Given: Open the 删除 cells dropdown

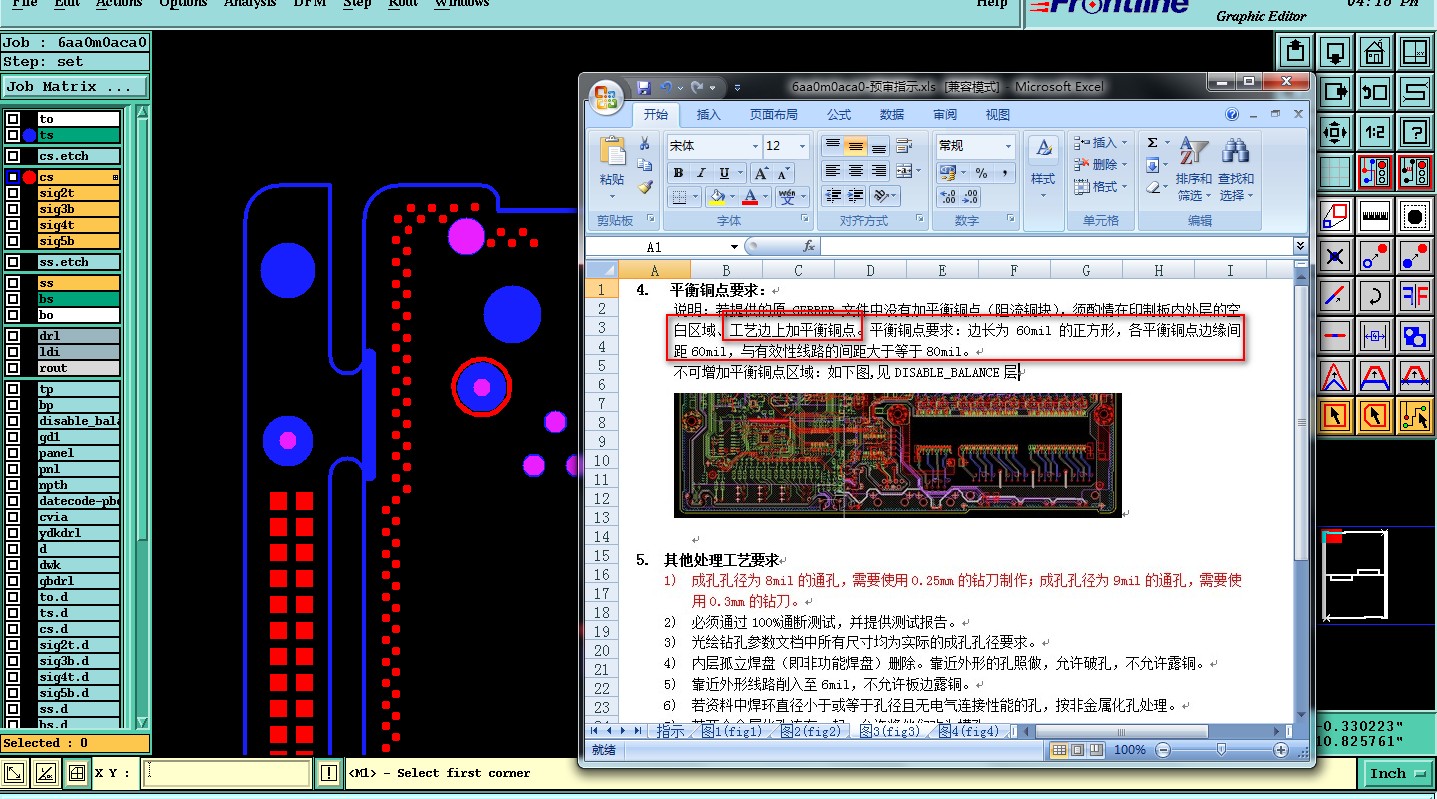Looking at the screenshot, I should point(1101,164).
